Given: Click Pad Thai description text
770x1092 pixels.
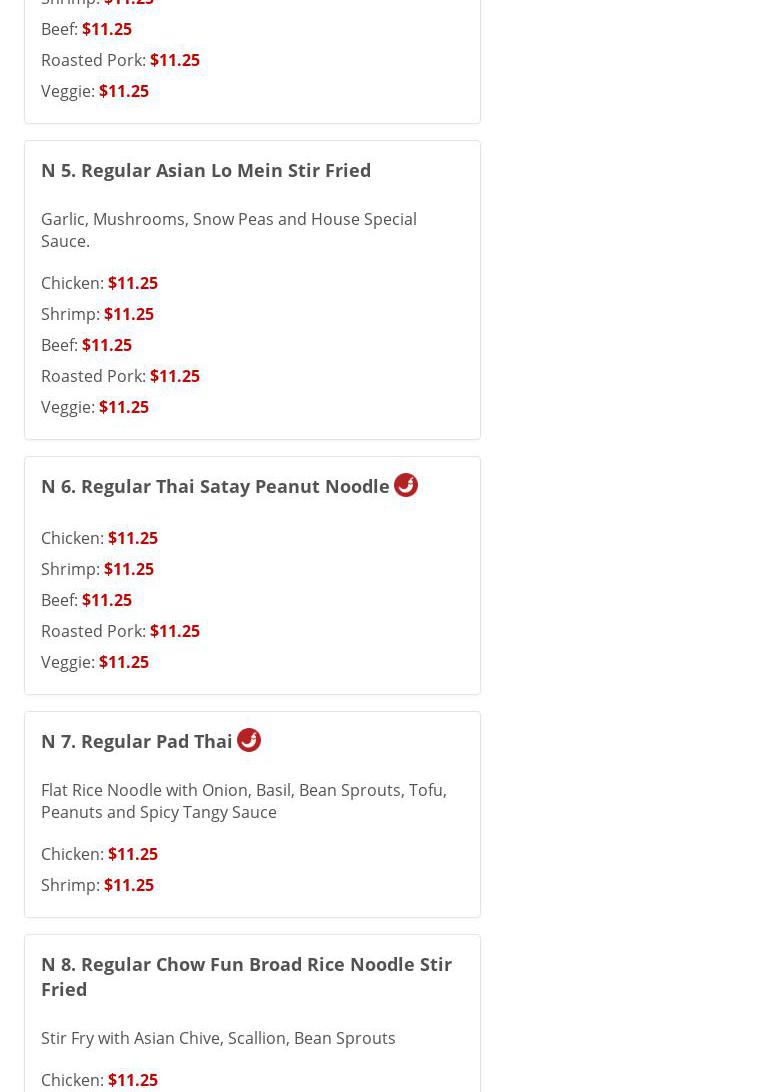Looking at the screenshot, I should (243, 801).
